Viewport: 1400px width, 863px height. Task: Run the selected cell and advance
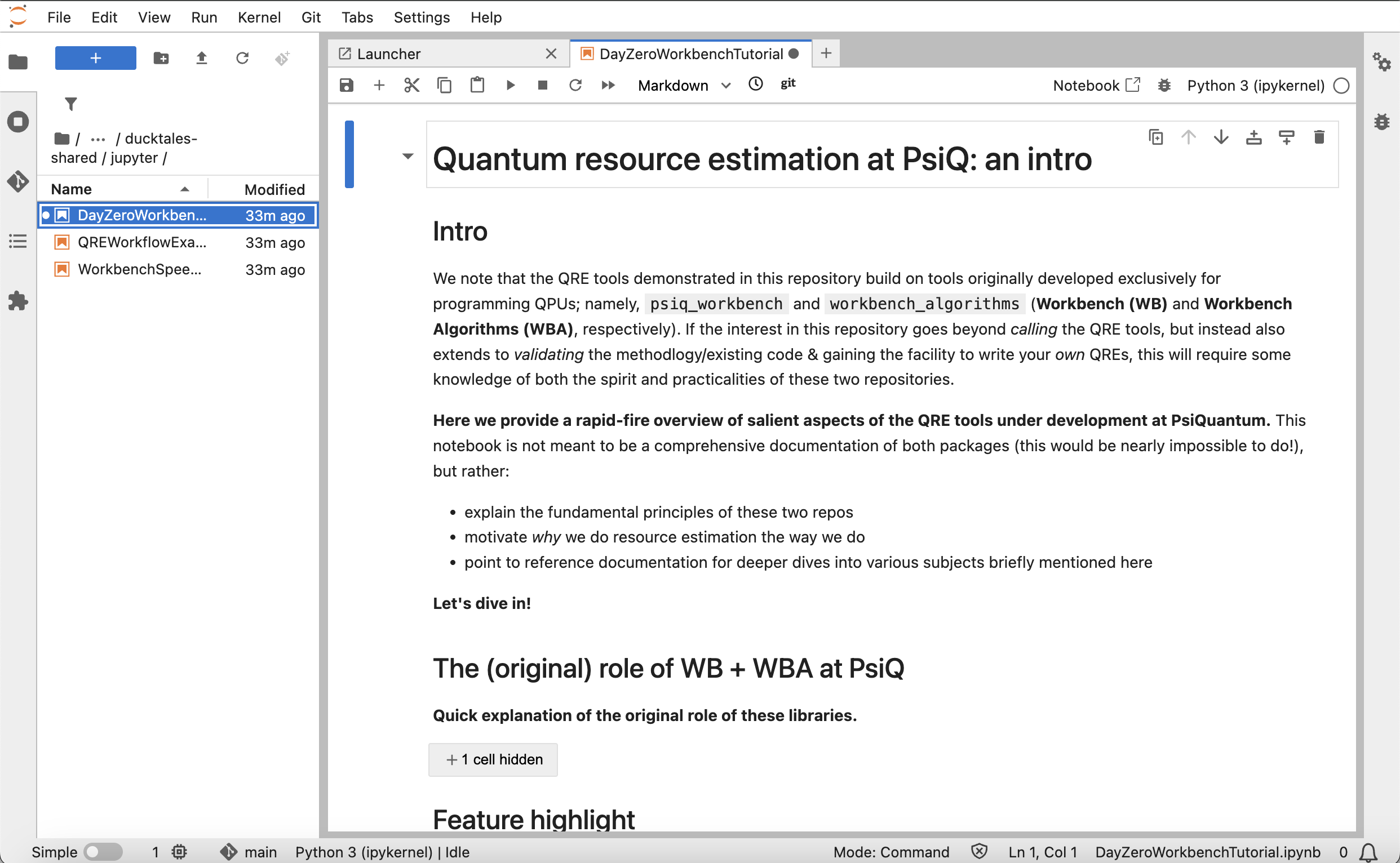(511, 86)
